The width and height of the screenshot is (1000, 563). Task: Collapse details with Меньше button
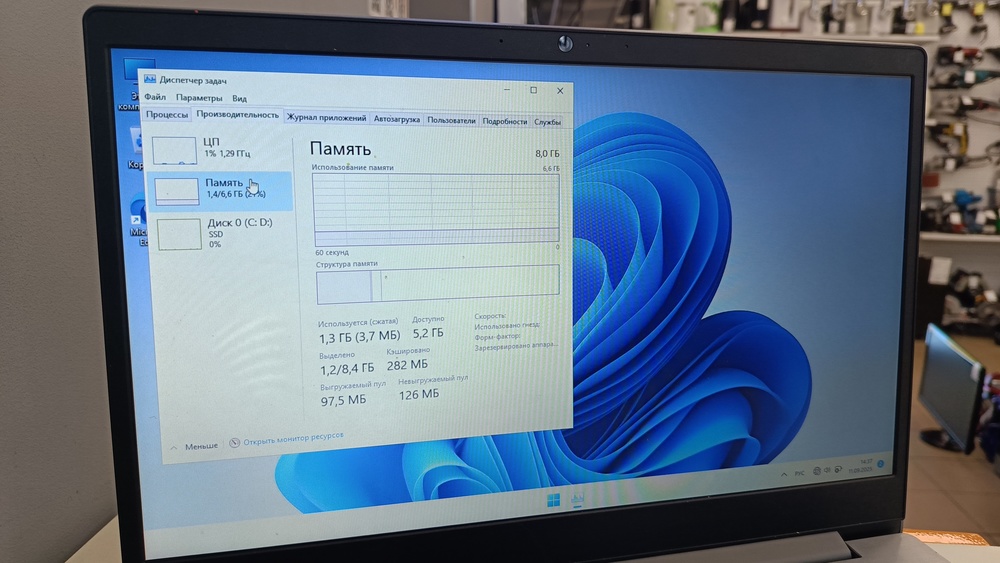[x=195, y=446]
